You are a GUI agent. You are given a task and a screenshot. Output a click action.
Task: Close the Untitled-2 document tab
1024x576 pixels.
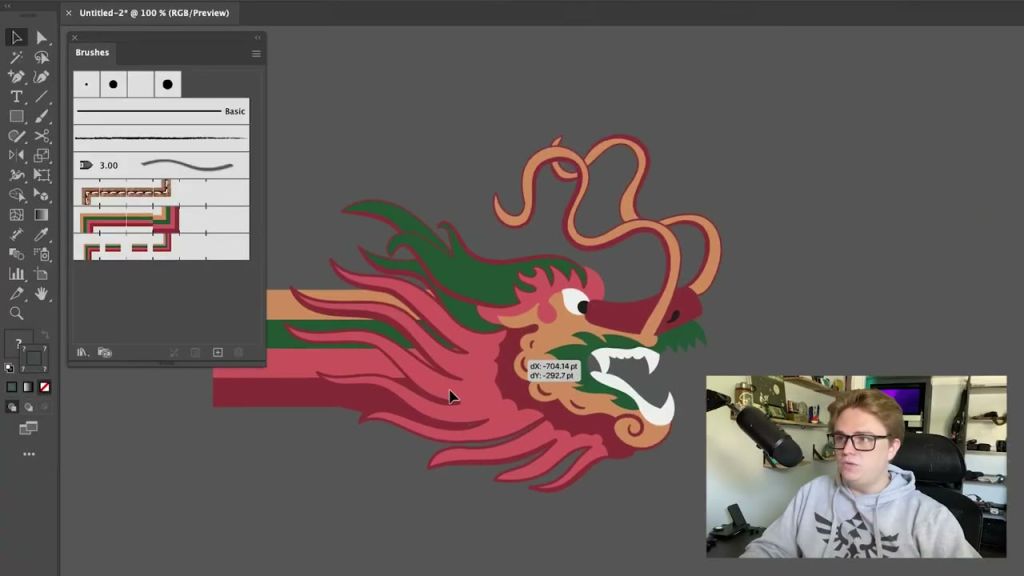click(x=69, y=13)
